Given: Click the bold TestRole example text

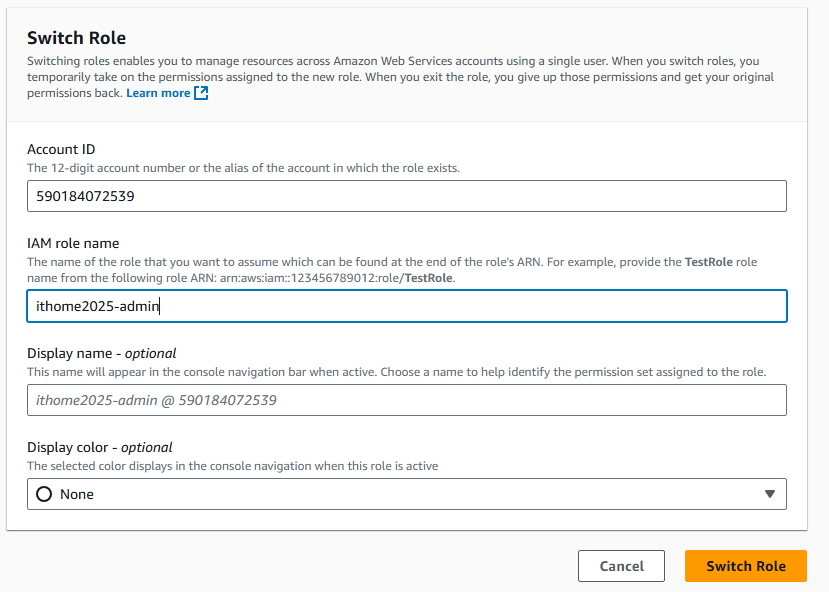Looking at the screenshot, I should point(710,262).
